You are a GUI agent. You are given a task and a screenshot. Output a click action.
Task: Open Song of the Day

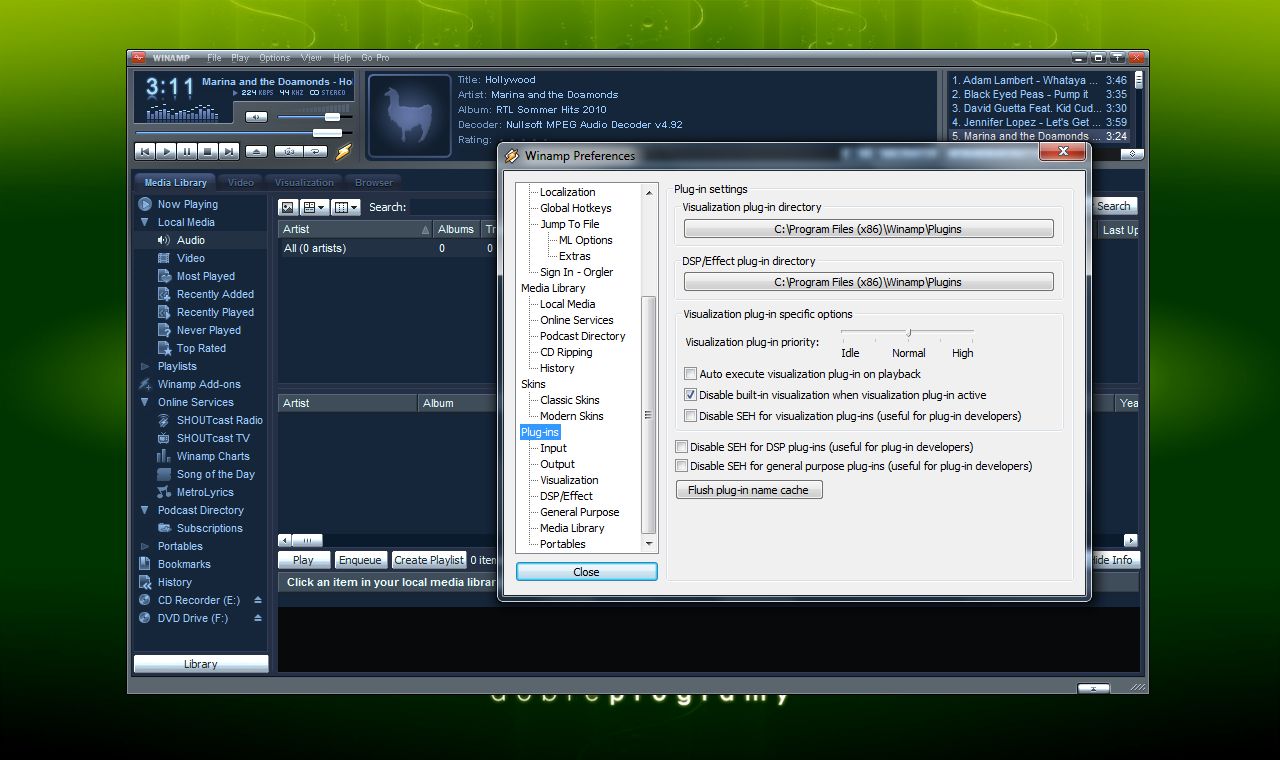tap(215, 474)
